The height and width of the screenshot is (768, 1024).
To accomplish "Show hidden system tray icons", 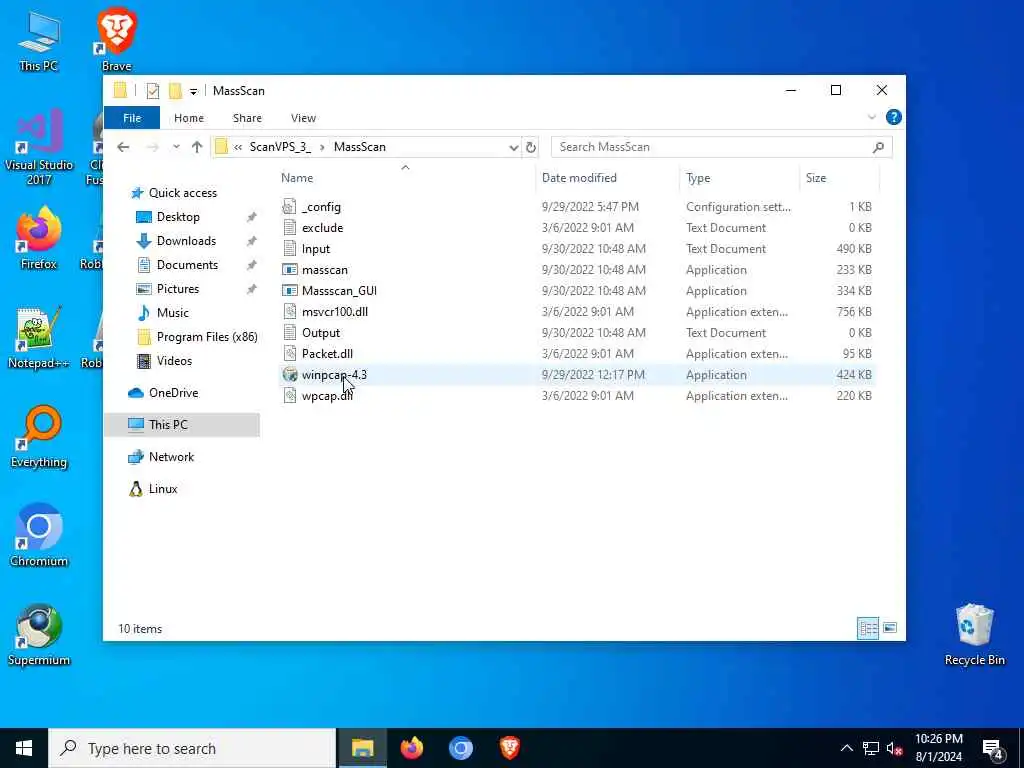I will [x=846, y=748].
